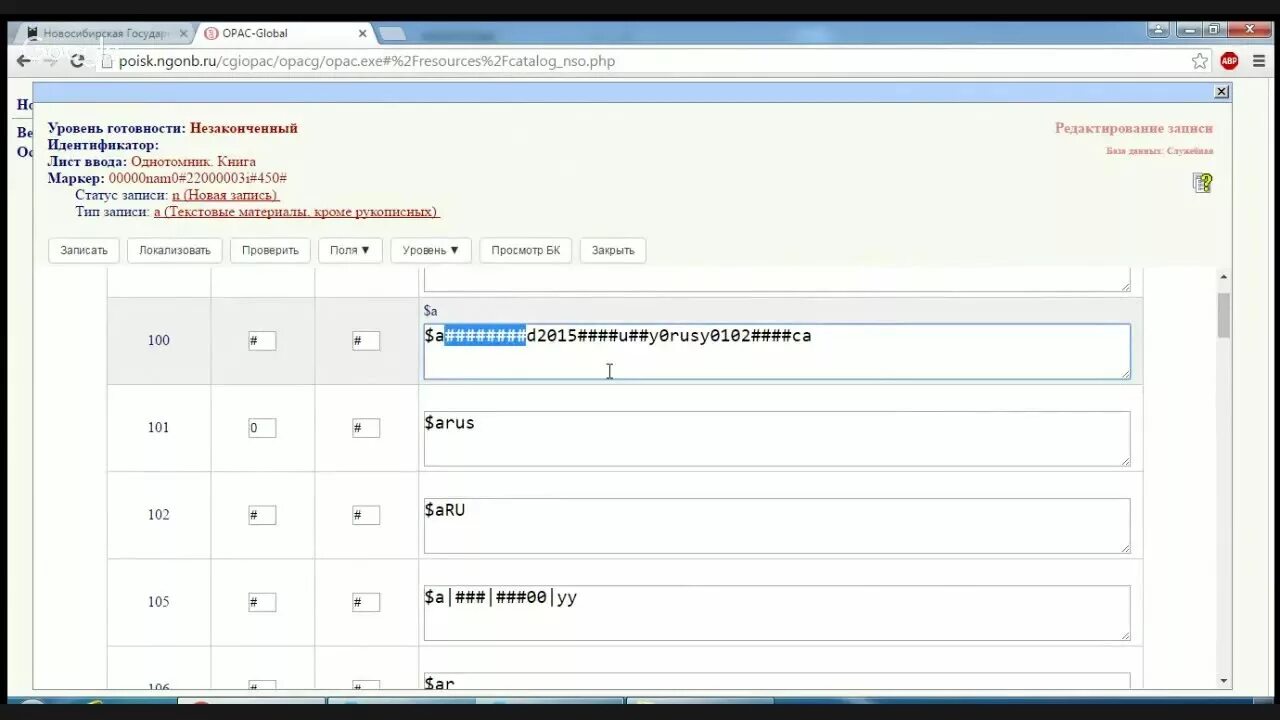Focus field 106 text area with $ar

777,681
